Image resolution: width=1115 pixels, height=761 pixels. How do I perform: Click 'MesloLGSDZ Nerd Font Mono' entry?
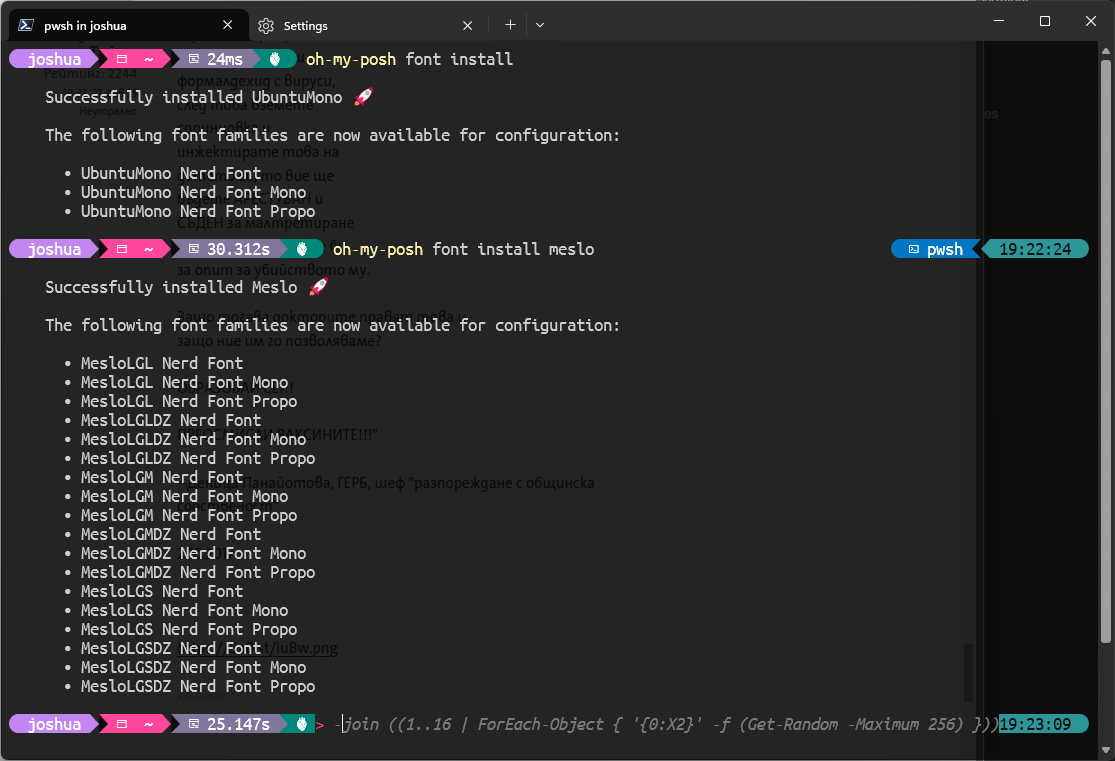point(193,668)
